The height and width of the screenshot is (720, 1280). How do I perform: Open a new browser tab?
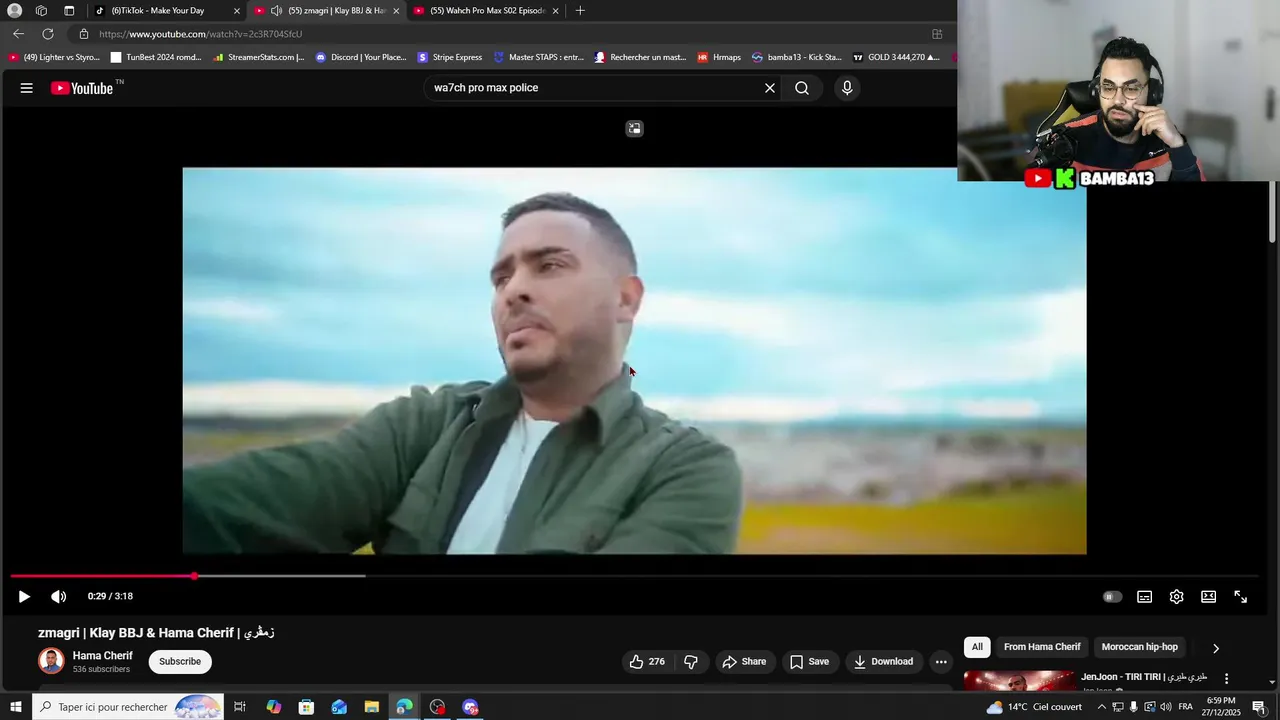pyautogui.click(x=580, y=11)
